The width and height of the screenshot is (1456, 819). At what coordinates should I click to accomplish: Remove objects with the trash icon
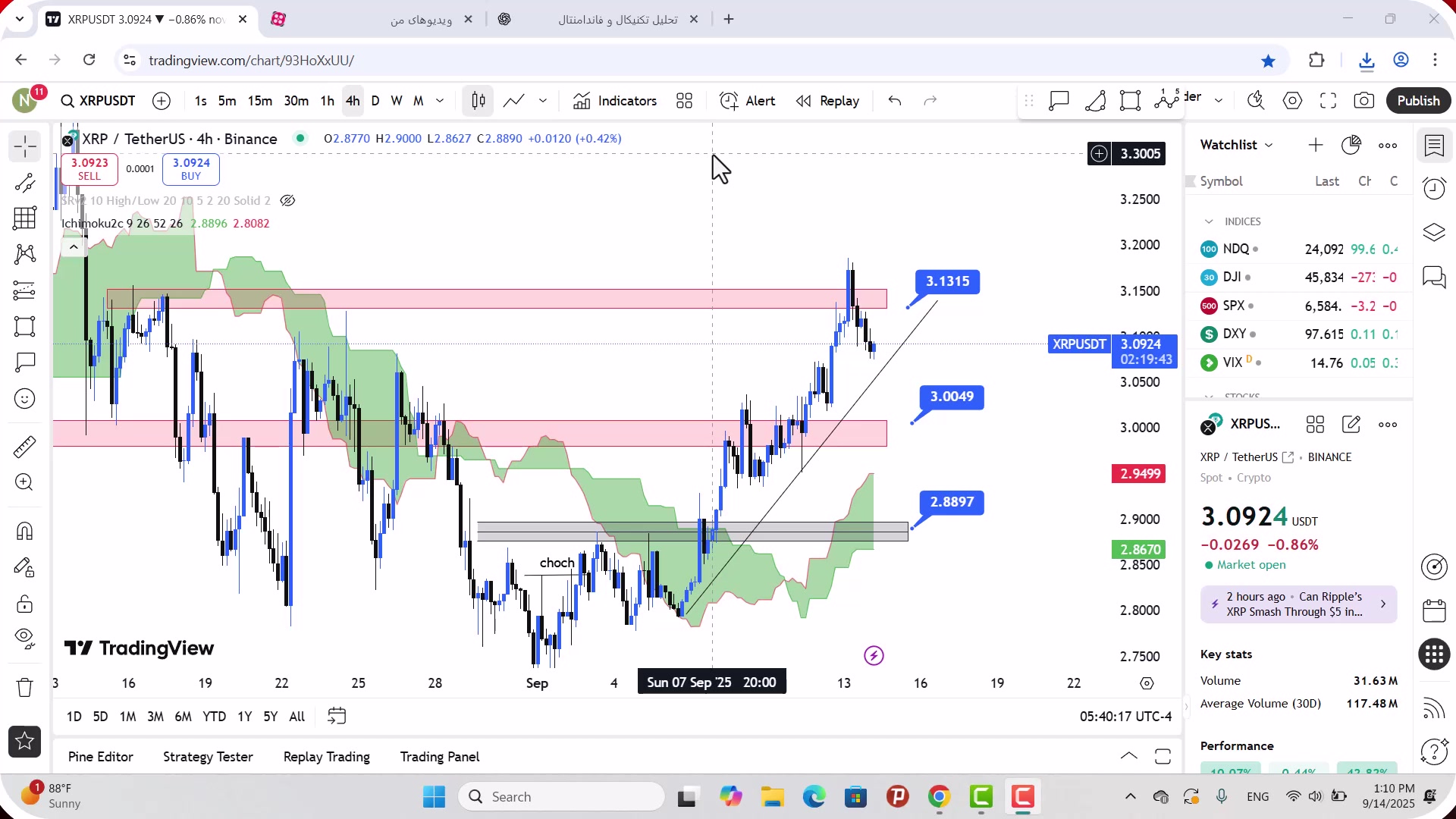click(x=25, y=687)
